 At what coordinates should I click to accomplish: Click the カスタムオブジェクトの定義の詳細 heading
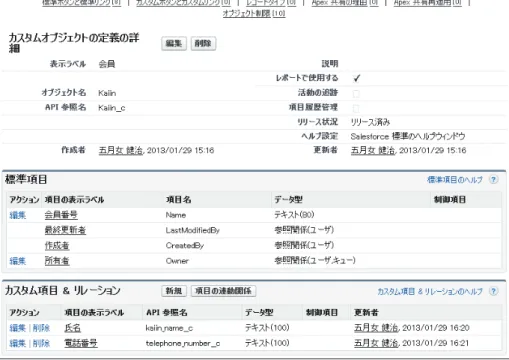(x=74, y=43)
